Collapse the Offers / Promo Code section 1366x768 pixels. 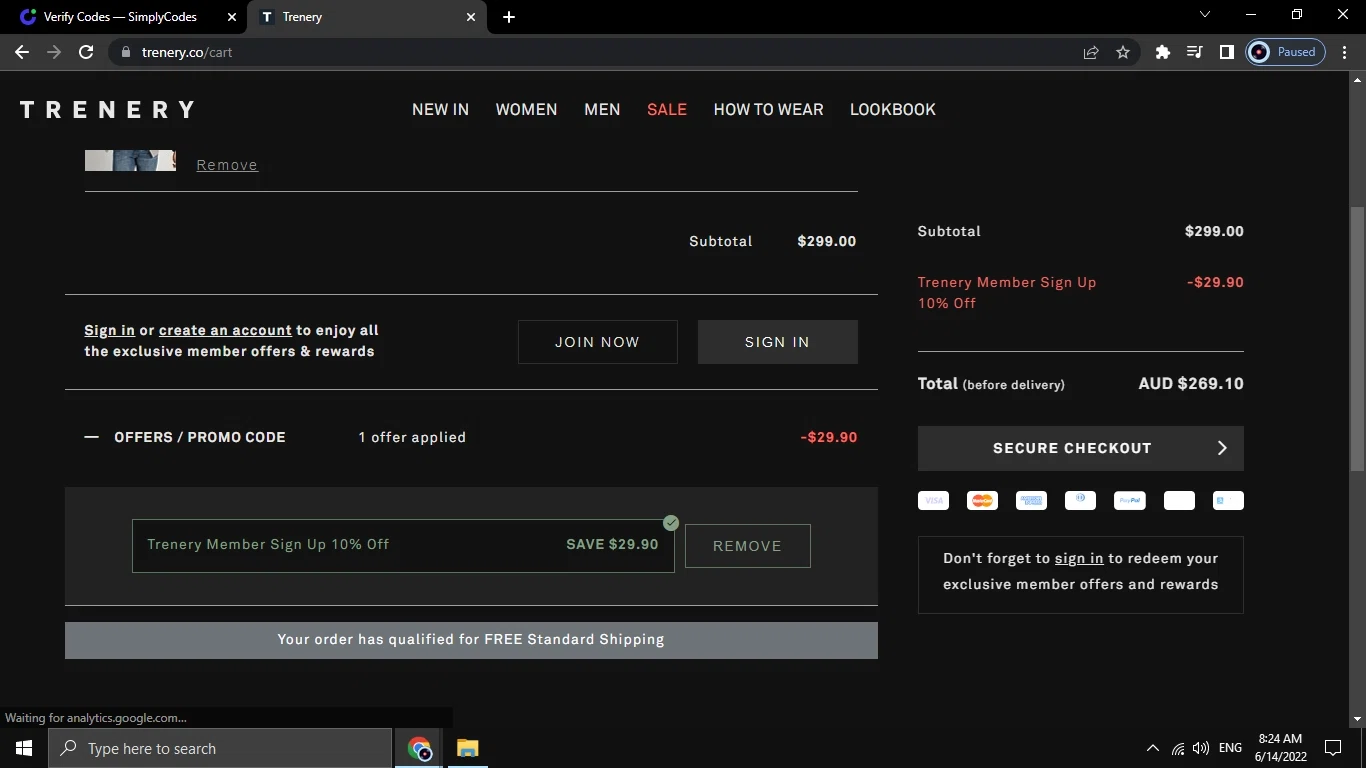92,437
